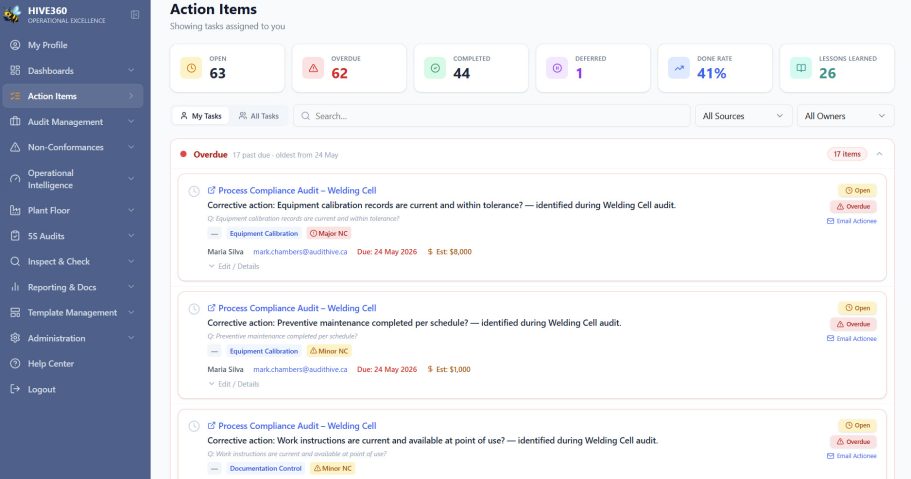Screen dimensions: 911x479
Task: Collapse the sidebar panel icon
Action: pyautogui.click(x=135, y=15)
